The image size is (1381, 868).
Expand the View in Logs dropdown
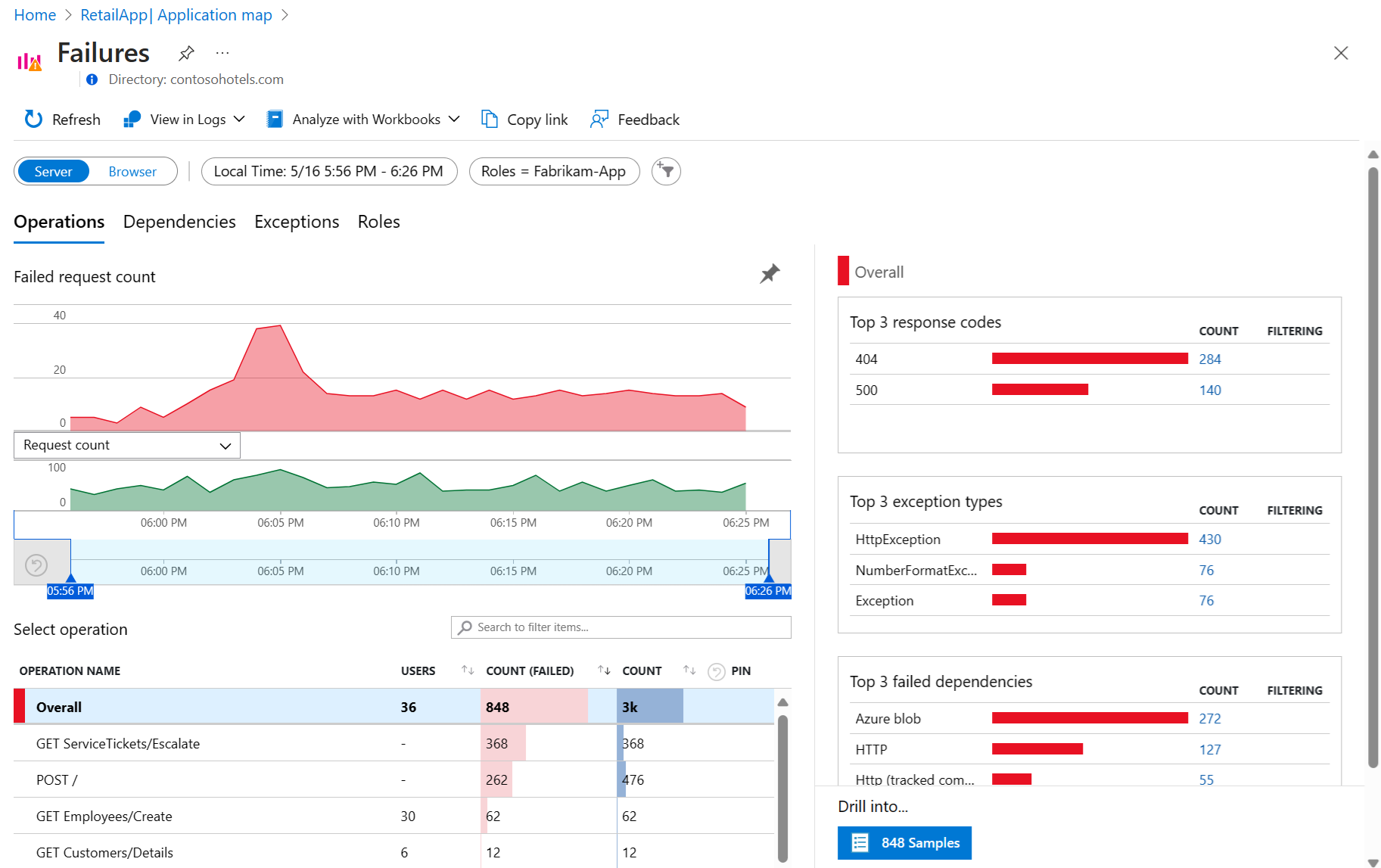(239, 120)
